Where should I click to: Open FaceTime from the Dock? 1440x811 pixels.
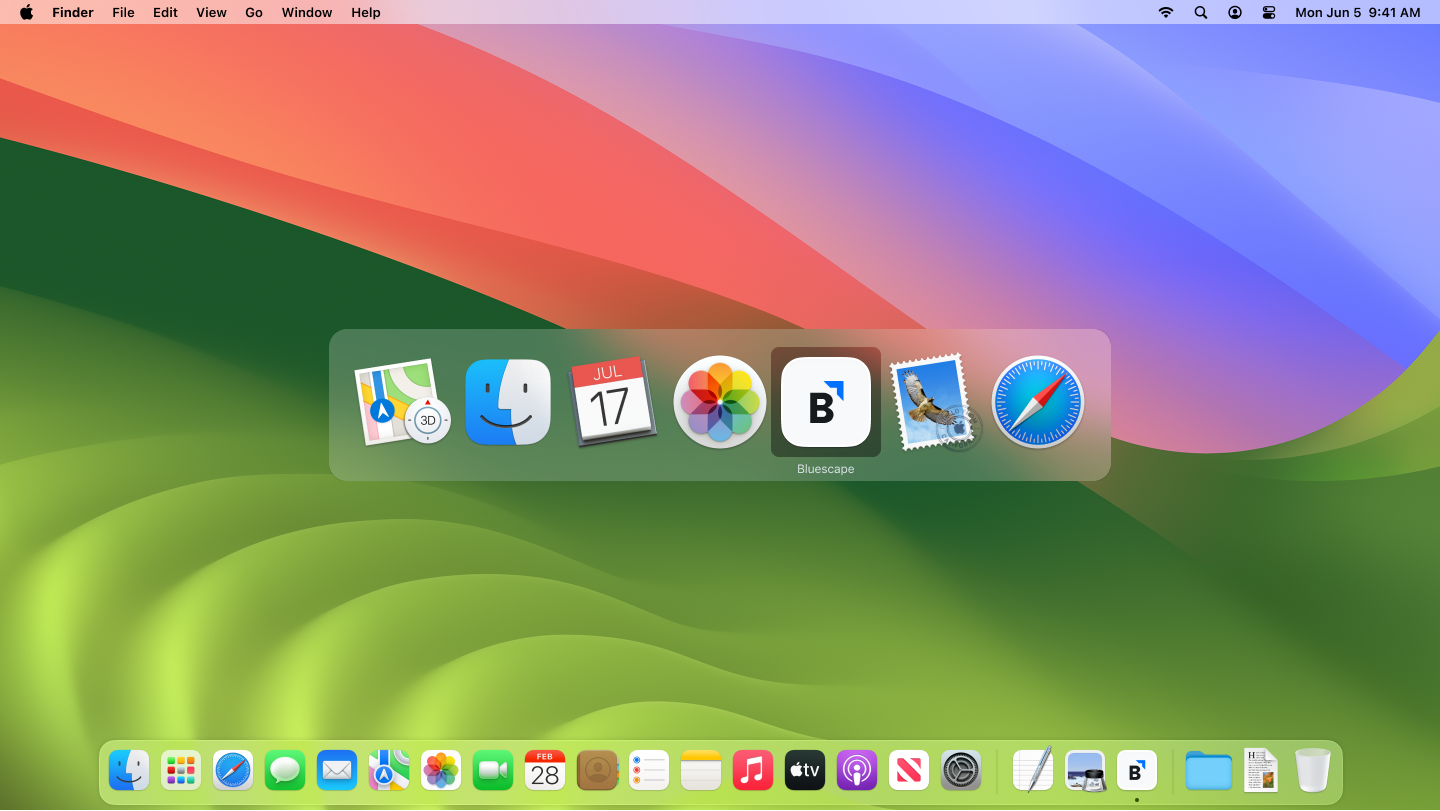[x=492, y=770]
